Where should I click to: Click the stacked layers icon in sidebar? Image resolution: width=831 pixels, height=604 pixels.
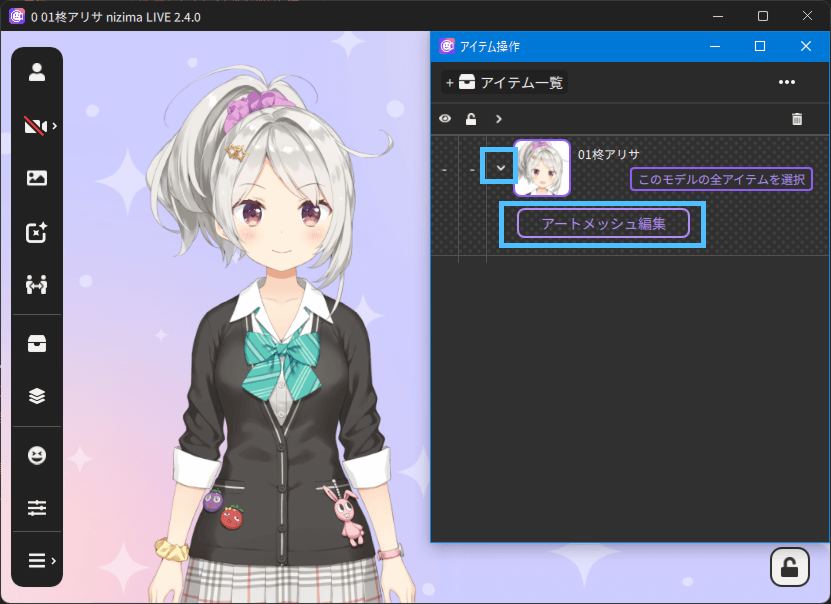tap(37, 395)
